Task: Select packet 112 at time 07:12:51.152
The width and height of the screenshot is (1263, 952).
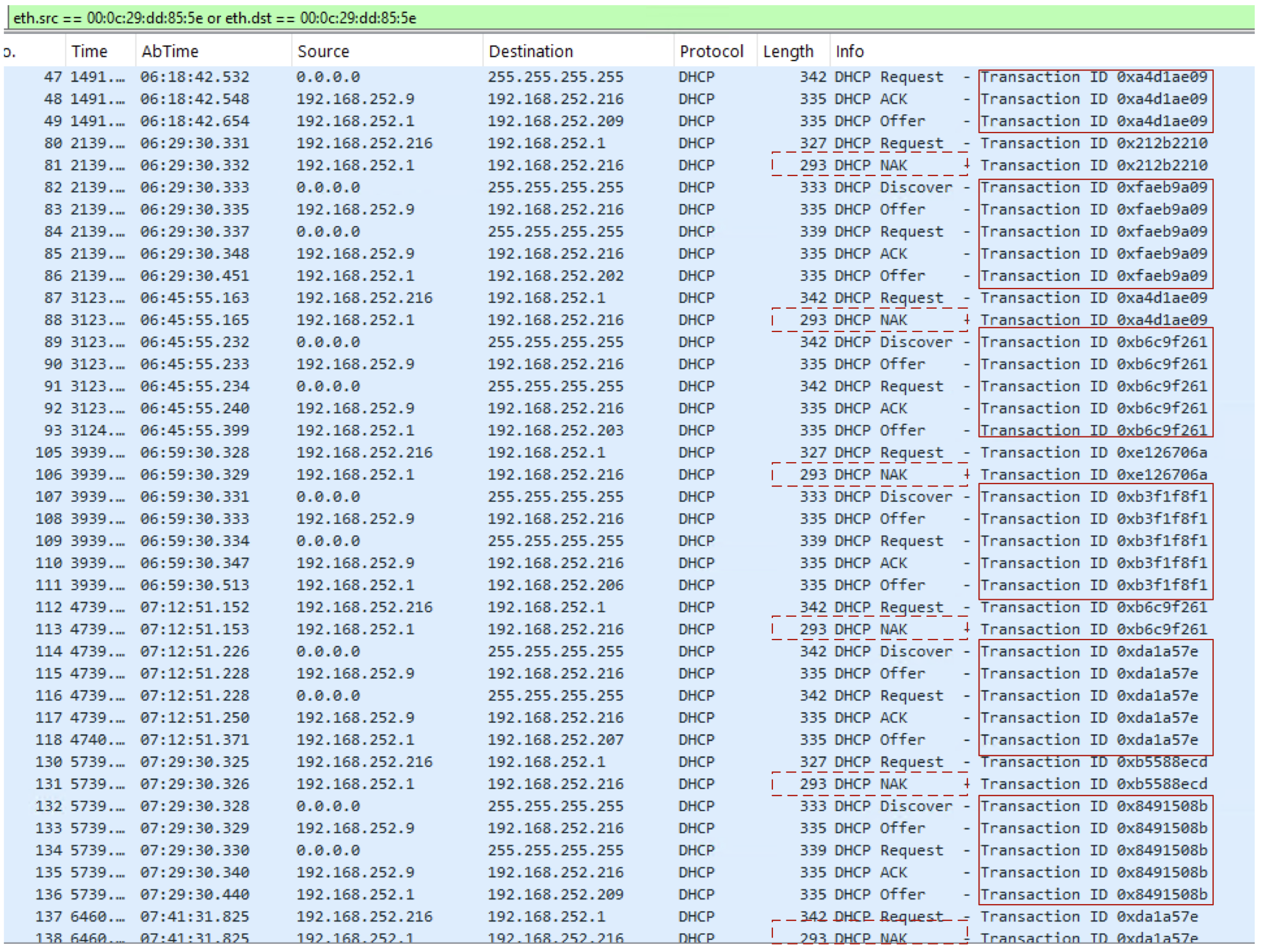Action: (629, 607)
